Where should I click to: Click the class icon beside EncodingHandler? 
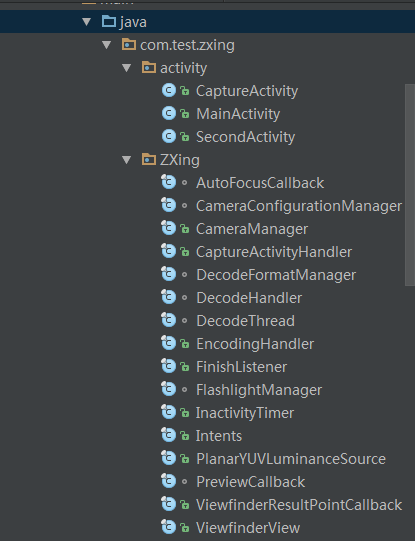(x=169, y=343)
